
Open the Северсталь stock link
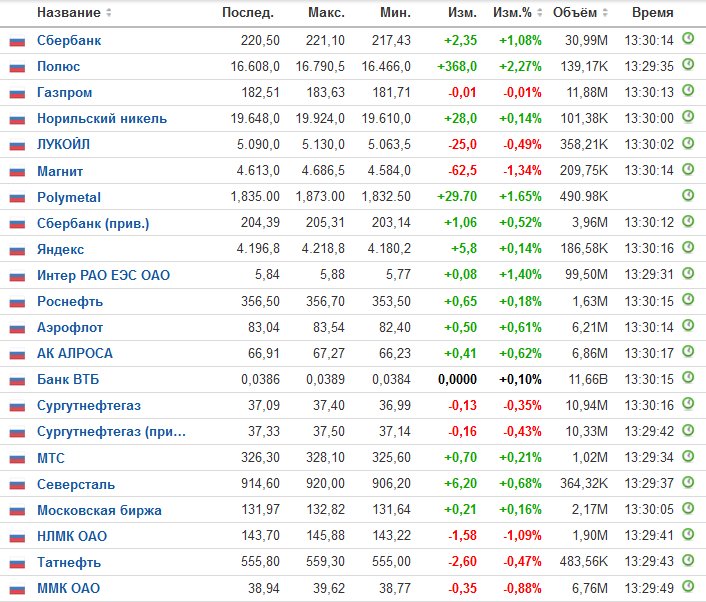coord(76,484)
